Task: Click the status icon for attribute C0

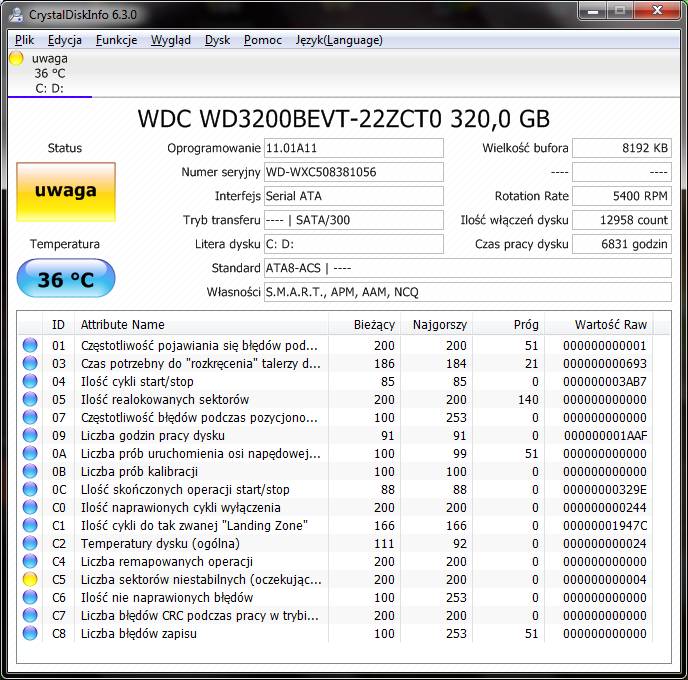Action: point(30,507)
